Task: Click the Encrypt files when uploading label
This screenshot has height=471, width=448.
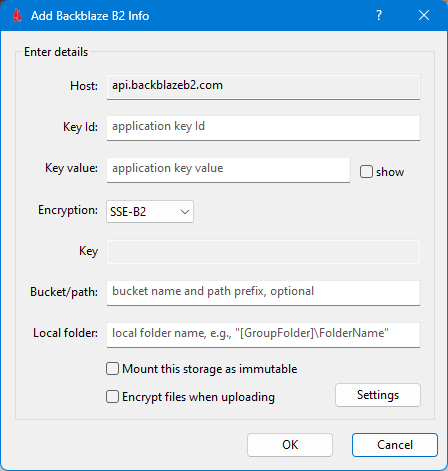Action: pyautogui.click(x=198, y=397)
